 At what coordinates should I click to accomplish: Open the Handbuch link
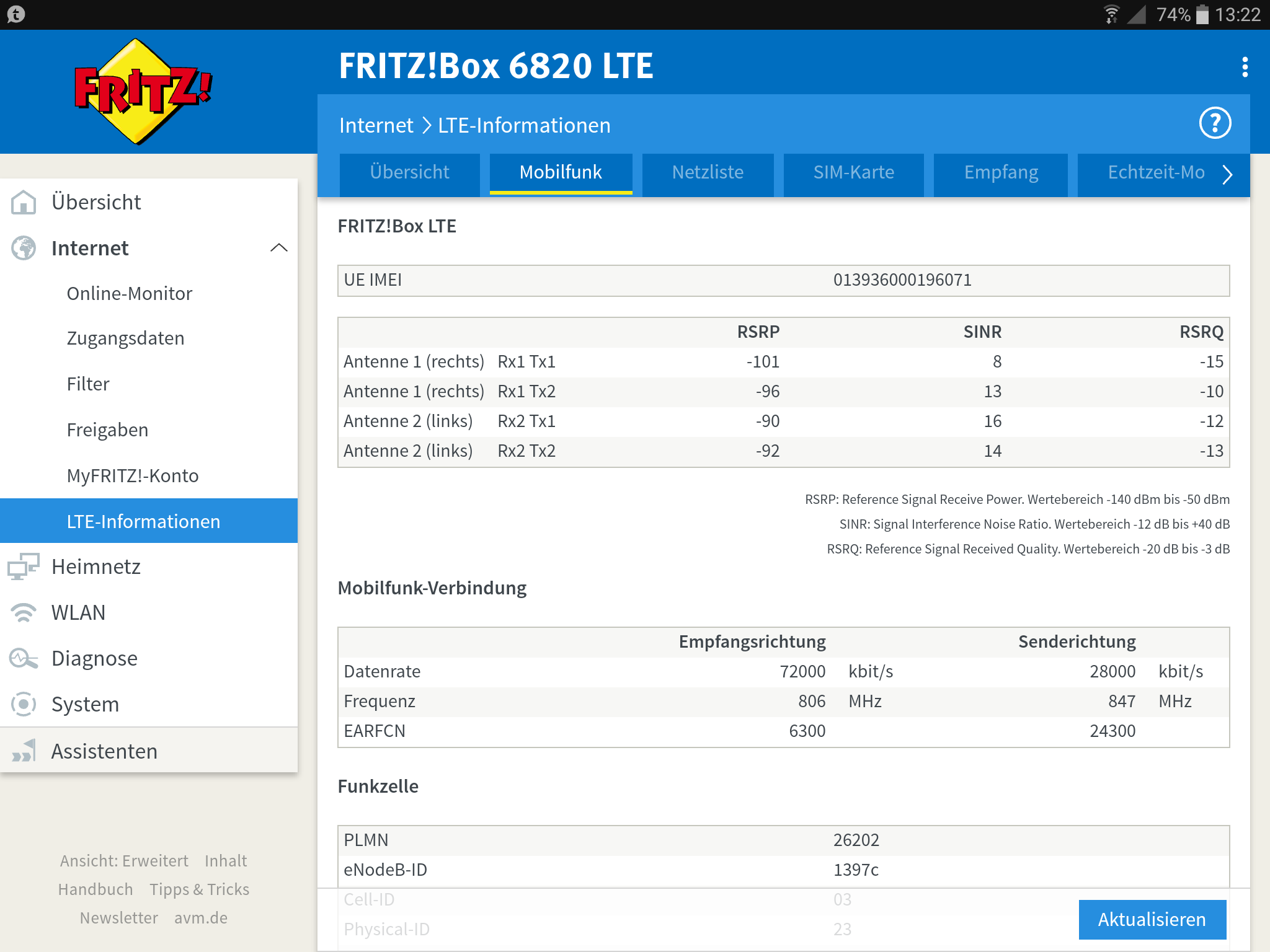(95, 889)
